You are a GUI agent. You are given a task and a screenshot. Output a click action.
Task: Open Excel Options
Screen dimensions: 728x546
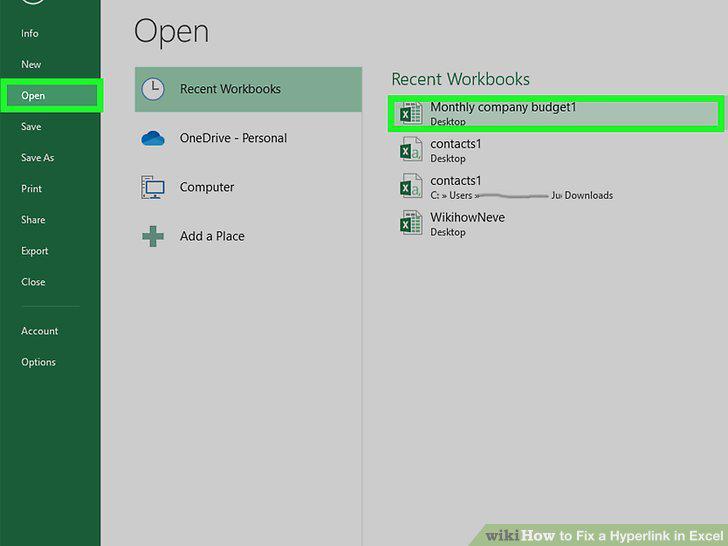39,362
